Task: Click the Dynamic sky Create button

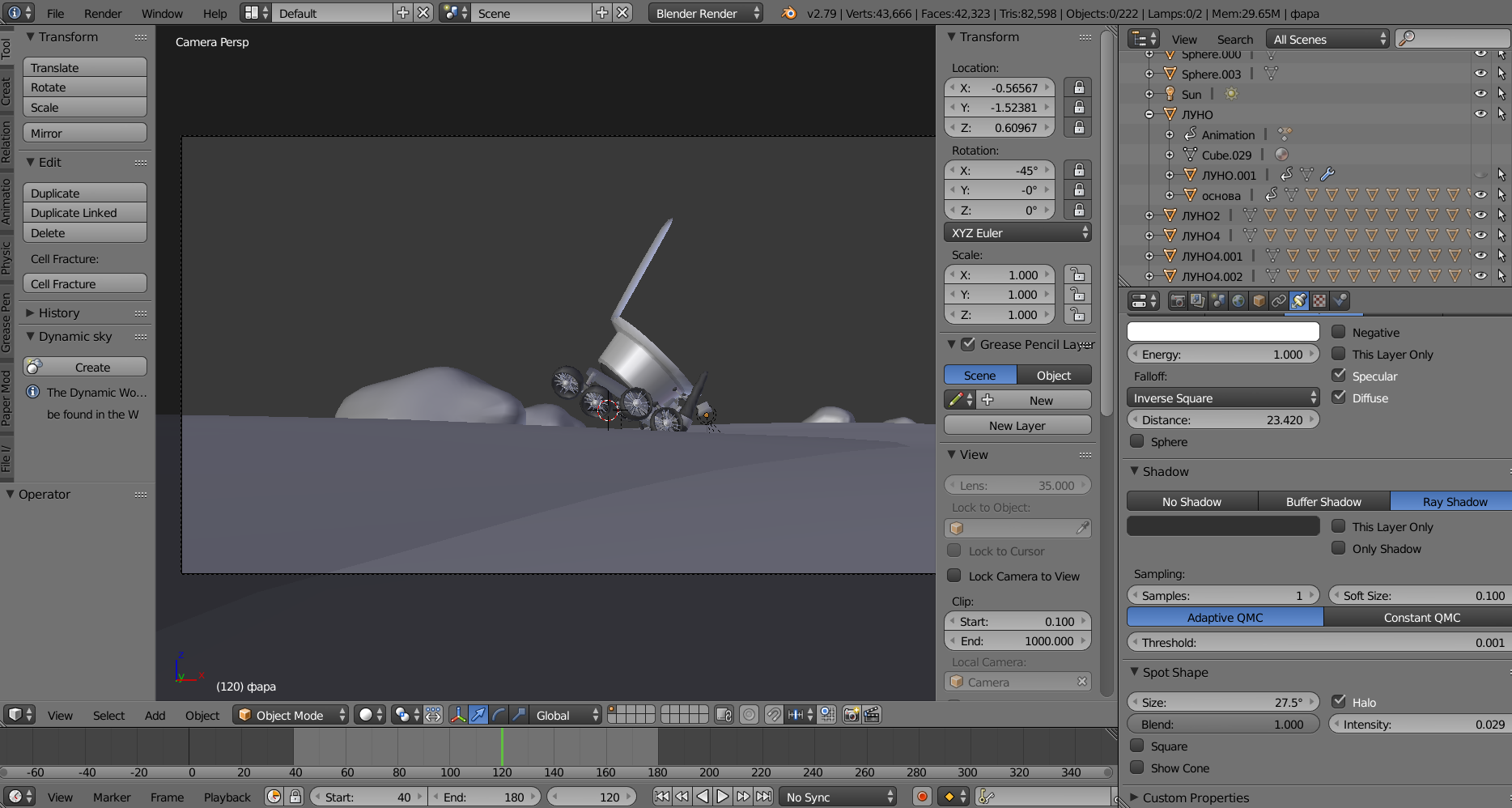Action: 85,368
